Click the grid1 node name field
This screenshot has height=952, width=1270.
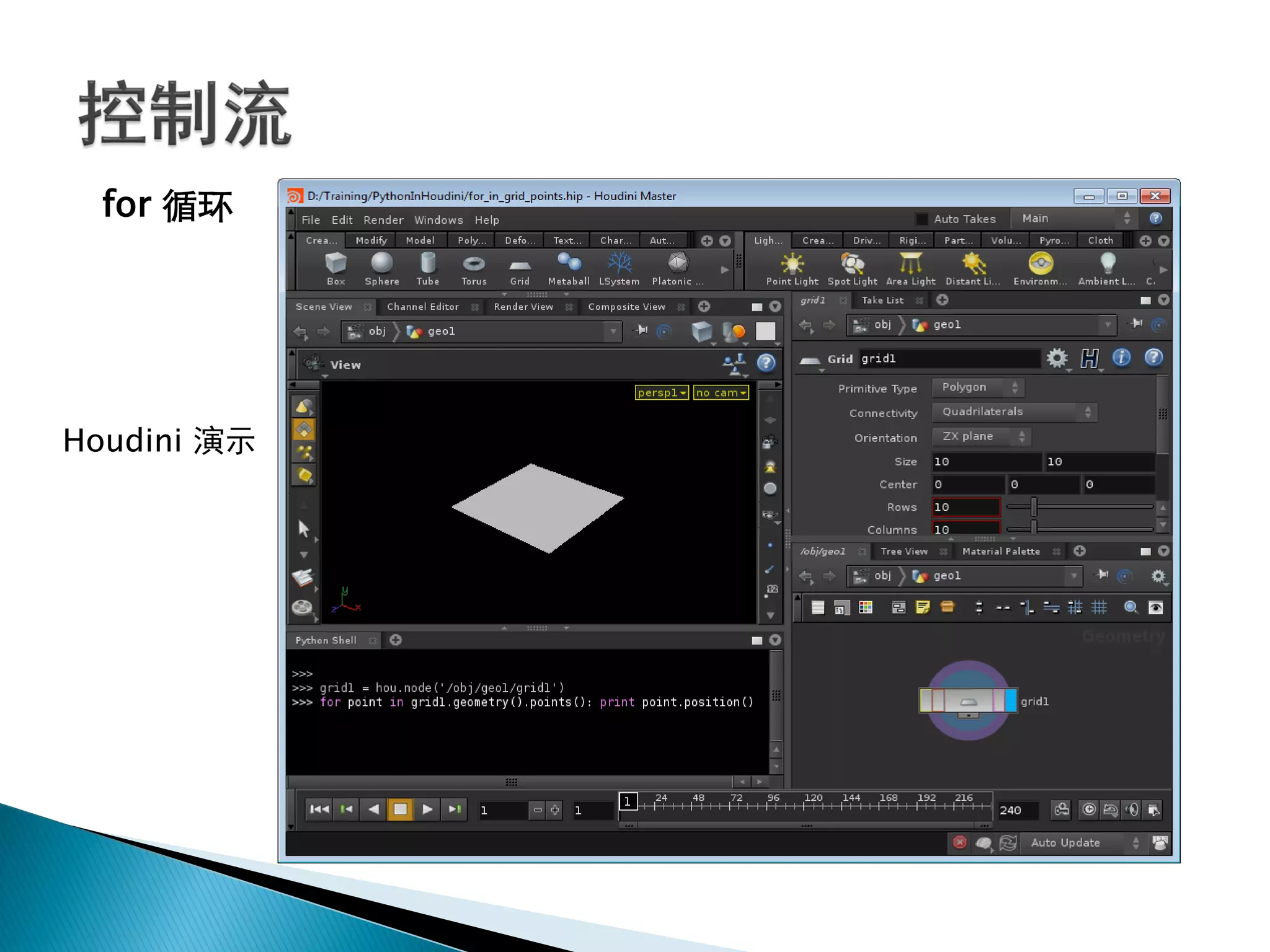coord(949,358)
